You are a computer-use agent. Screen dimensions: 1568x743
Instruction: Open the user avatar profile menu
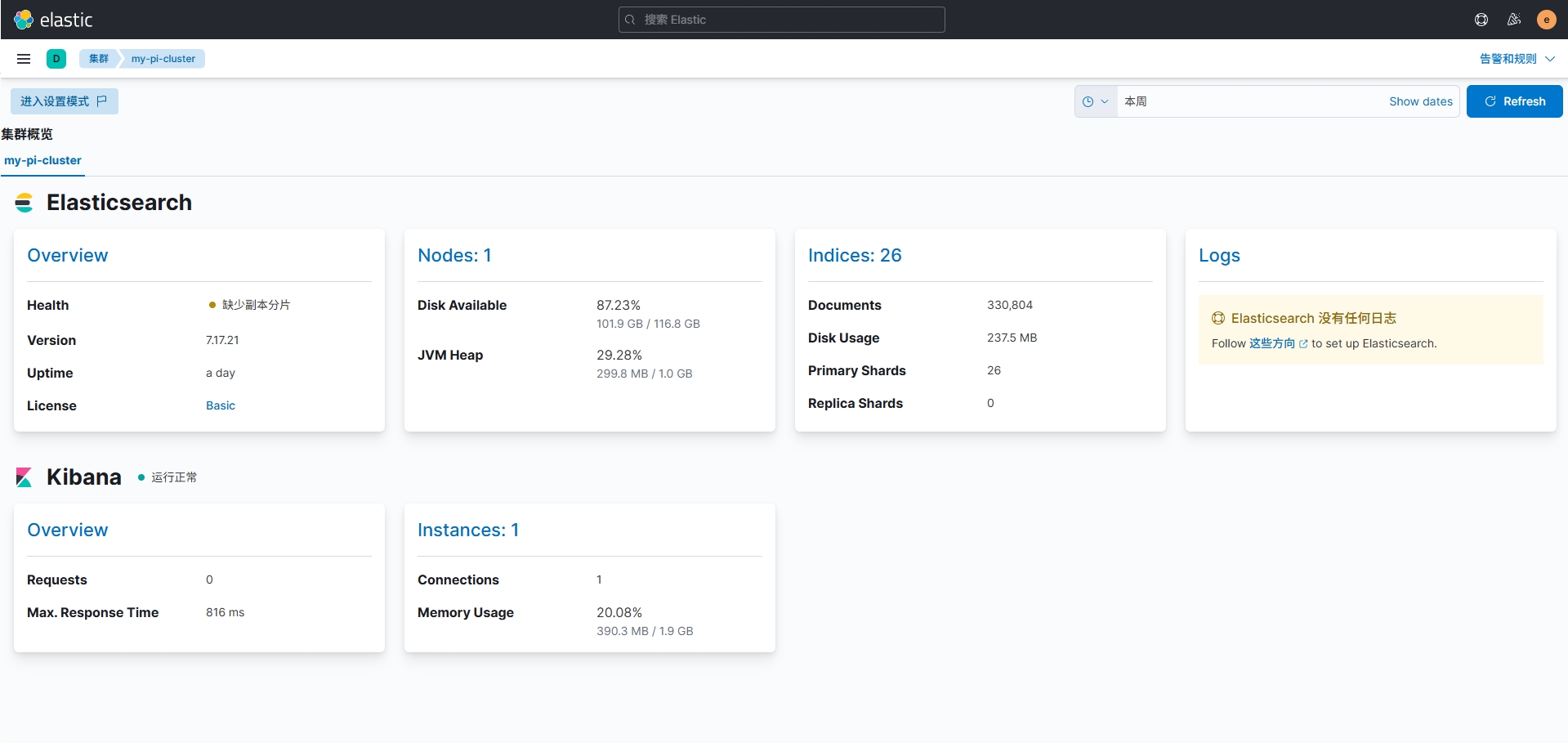[1546, 19]
